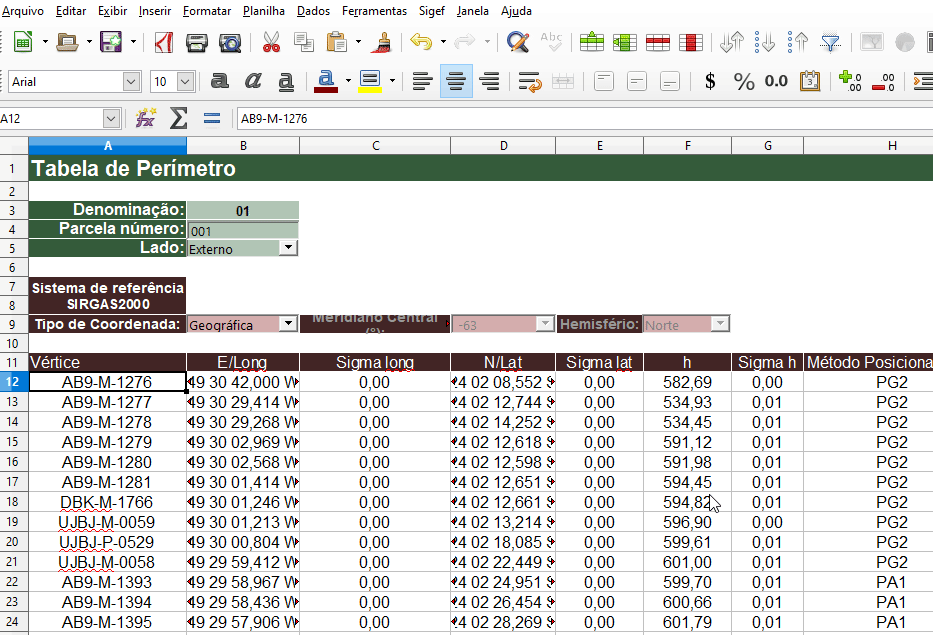The height and width of the screenshot is (635, 933).
Task: Align text left
Action: click(422, 81)
